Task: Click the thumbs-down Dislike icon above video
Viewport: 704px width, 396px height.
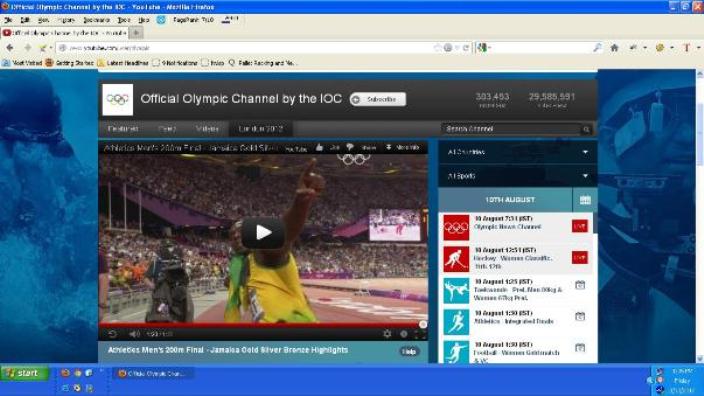Action: [349, 147]
